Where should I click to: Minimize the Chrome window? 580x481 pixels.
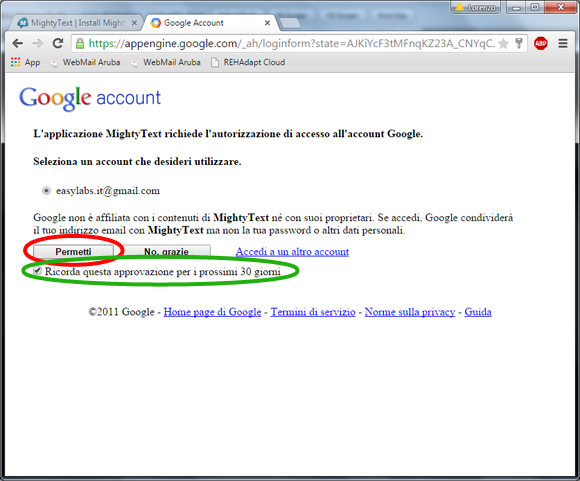pos(516,7)
